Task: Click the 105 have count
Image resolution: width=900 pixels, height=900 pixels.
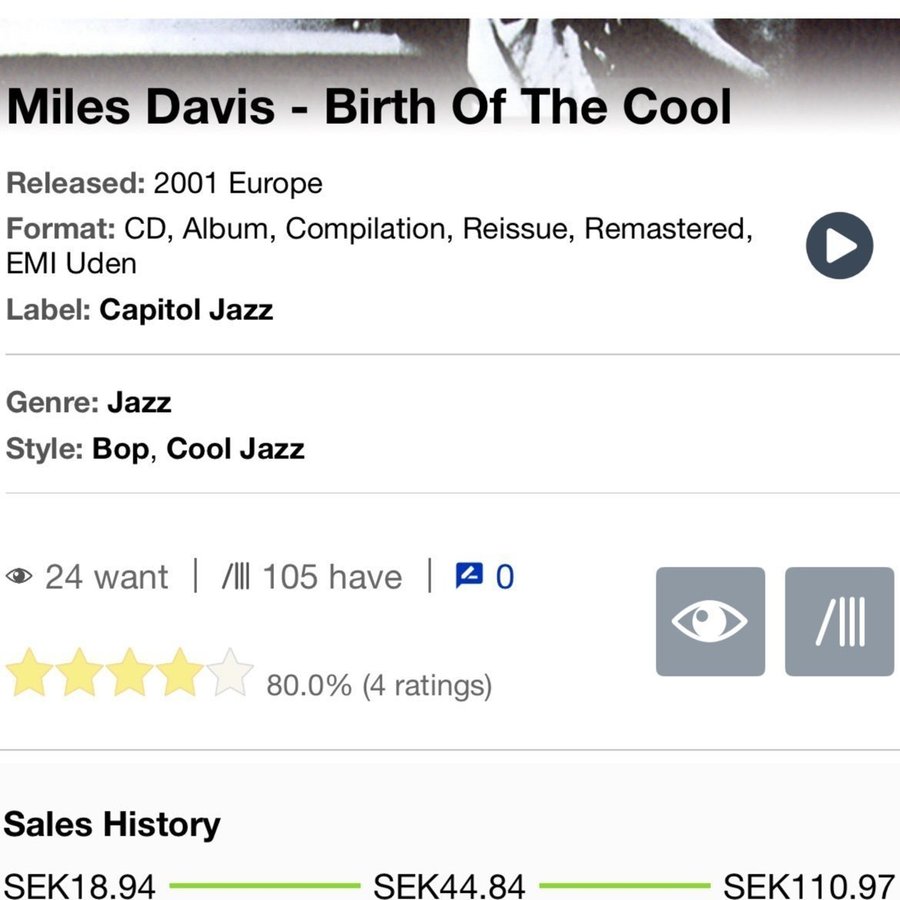Action: coord(331,577)
